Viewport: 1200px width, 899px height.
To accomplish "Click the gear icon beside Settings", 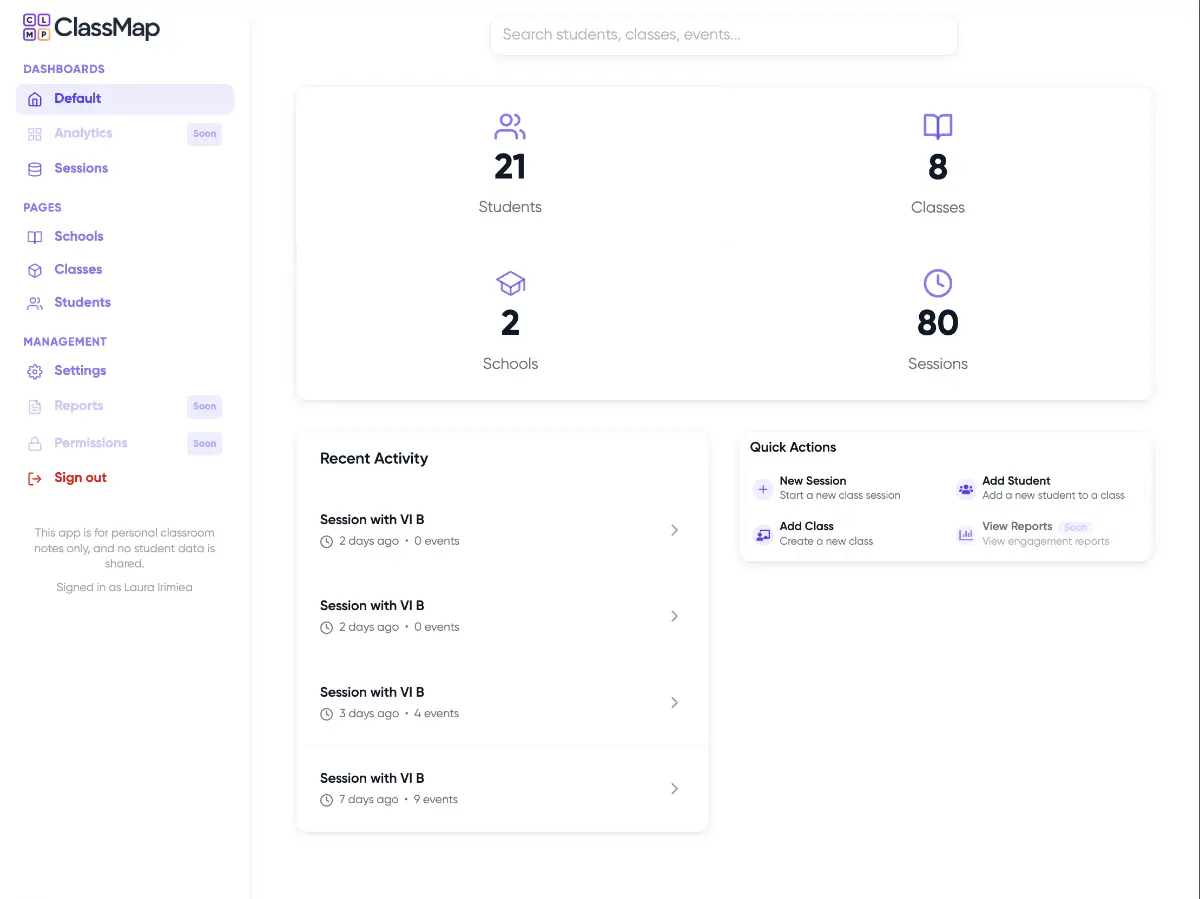I will pos(35,371).
